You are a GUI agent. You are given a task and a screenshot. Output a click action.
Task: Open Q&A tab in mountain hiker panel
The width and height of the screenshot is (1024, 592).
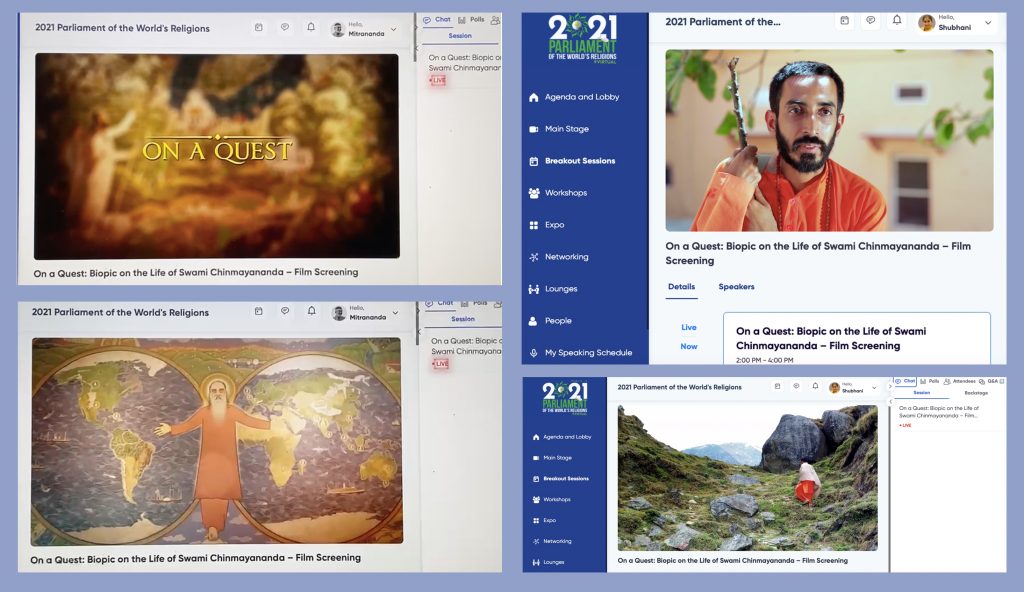[989, 381]
